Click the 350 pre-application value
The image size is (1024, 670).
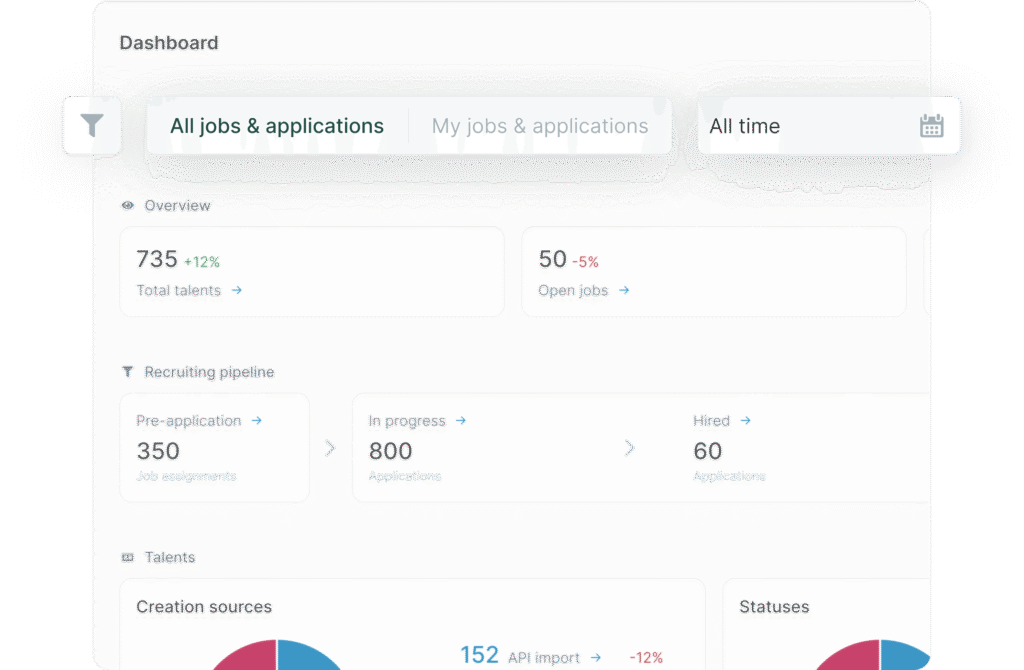158,451
